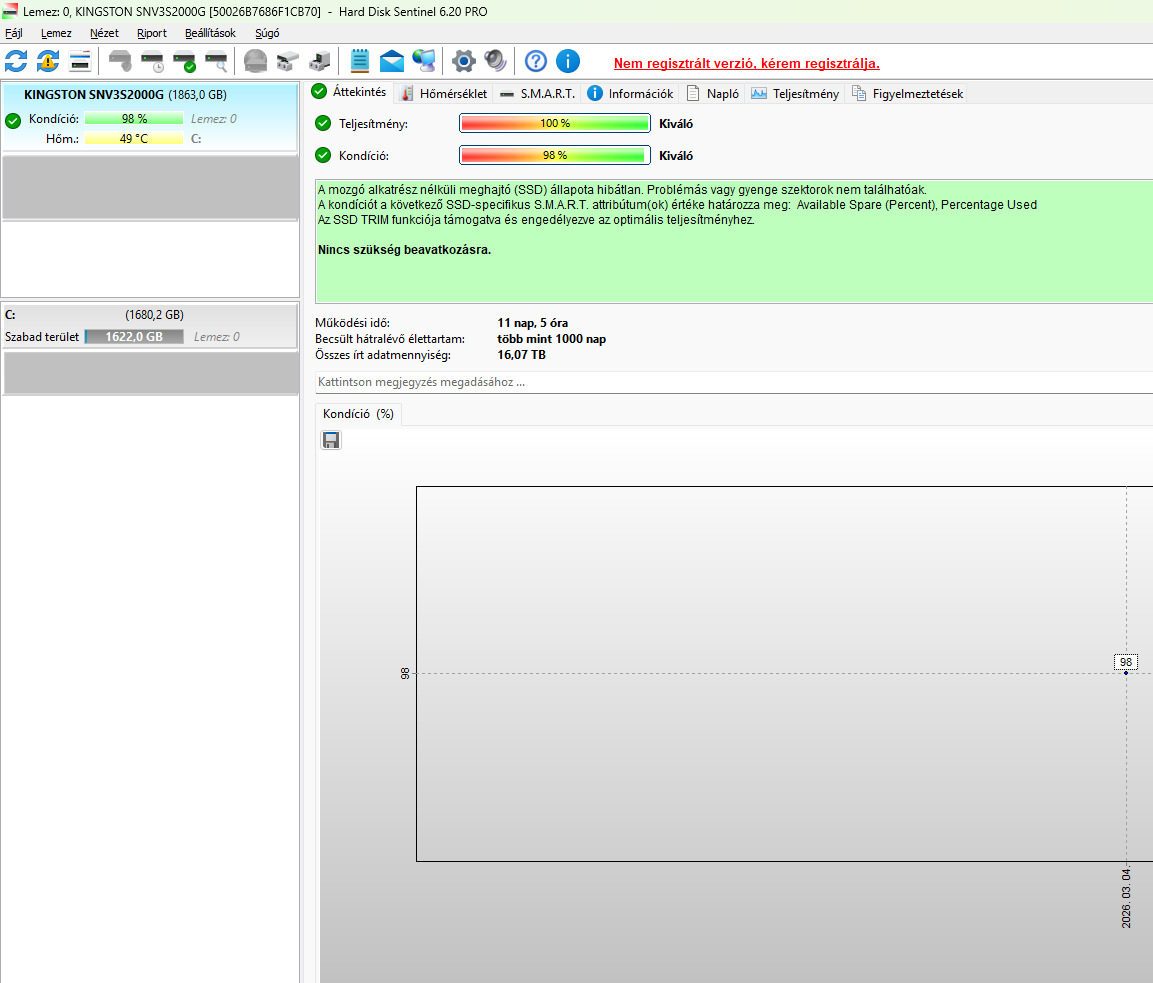
Task: Switch to the Napló tab
Action: click(x=713, y=93)
